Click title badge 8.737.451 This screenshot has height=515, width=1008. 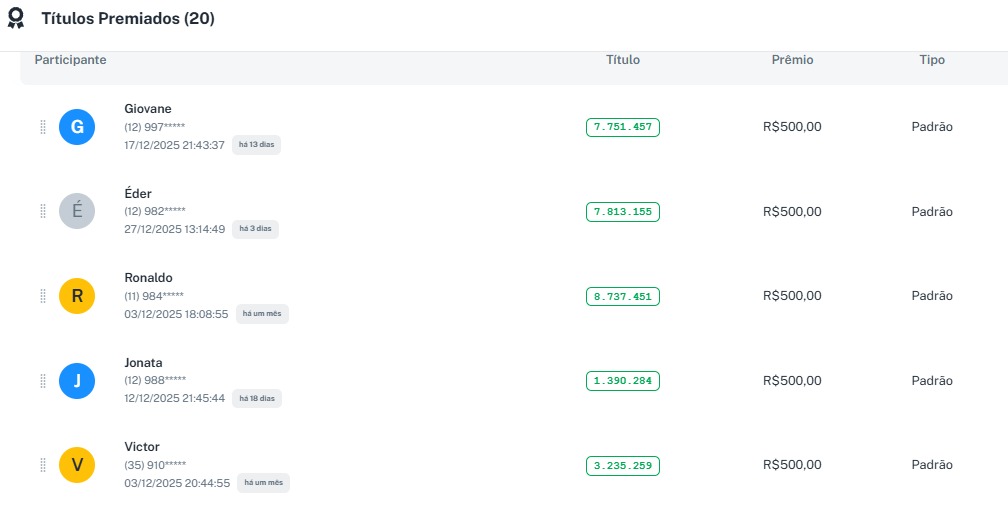click(622, 296)
